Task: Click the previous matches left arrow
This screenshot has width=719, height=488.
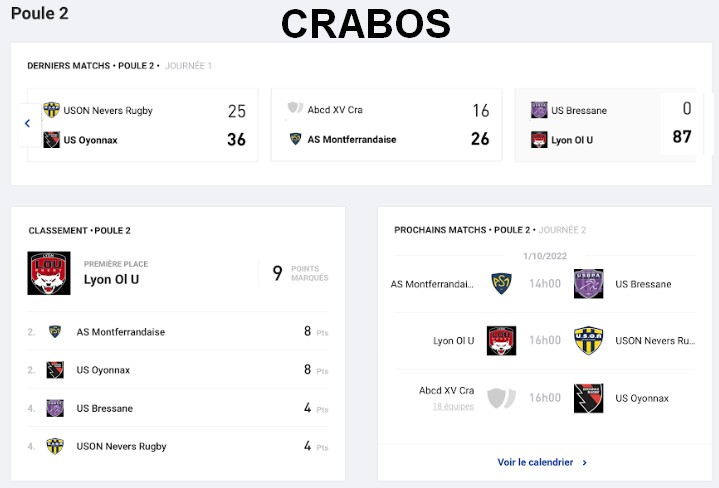Action: click(27, 124)
